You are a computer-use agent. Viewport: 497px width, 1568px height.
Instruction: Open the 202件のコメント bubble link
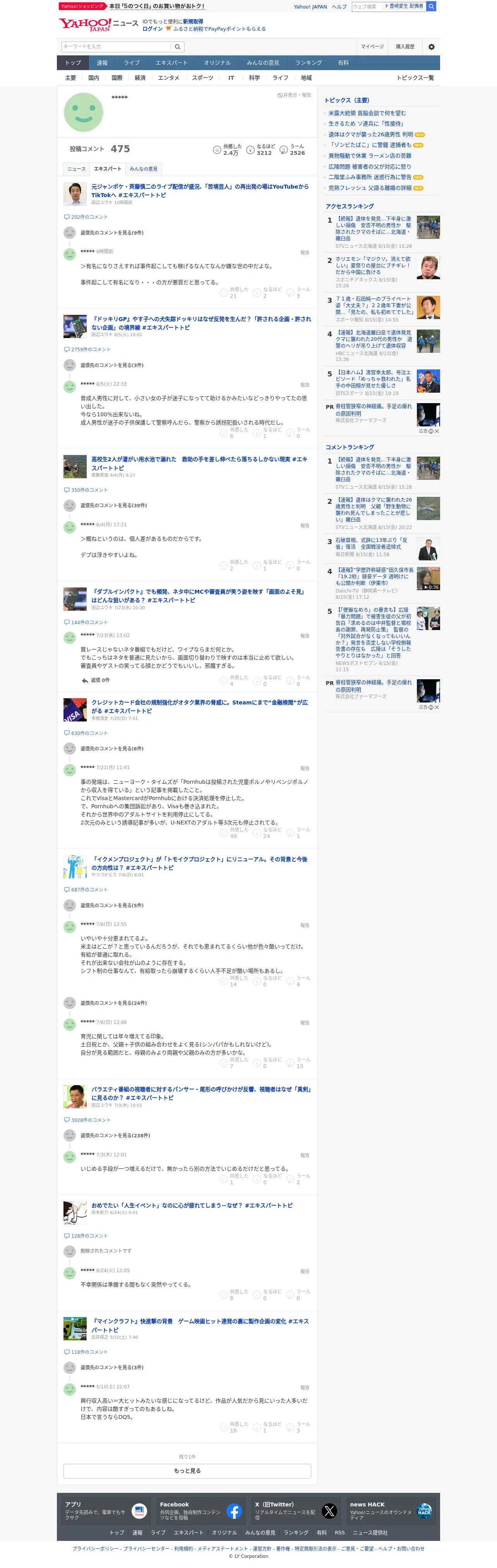pos(86,217)
